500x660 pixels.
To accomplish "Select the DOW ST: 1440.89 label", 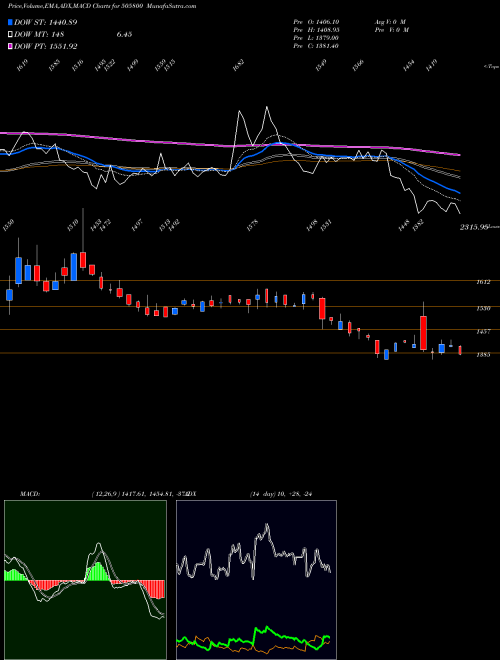I will point(45,22).
